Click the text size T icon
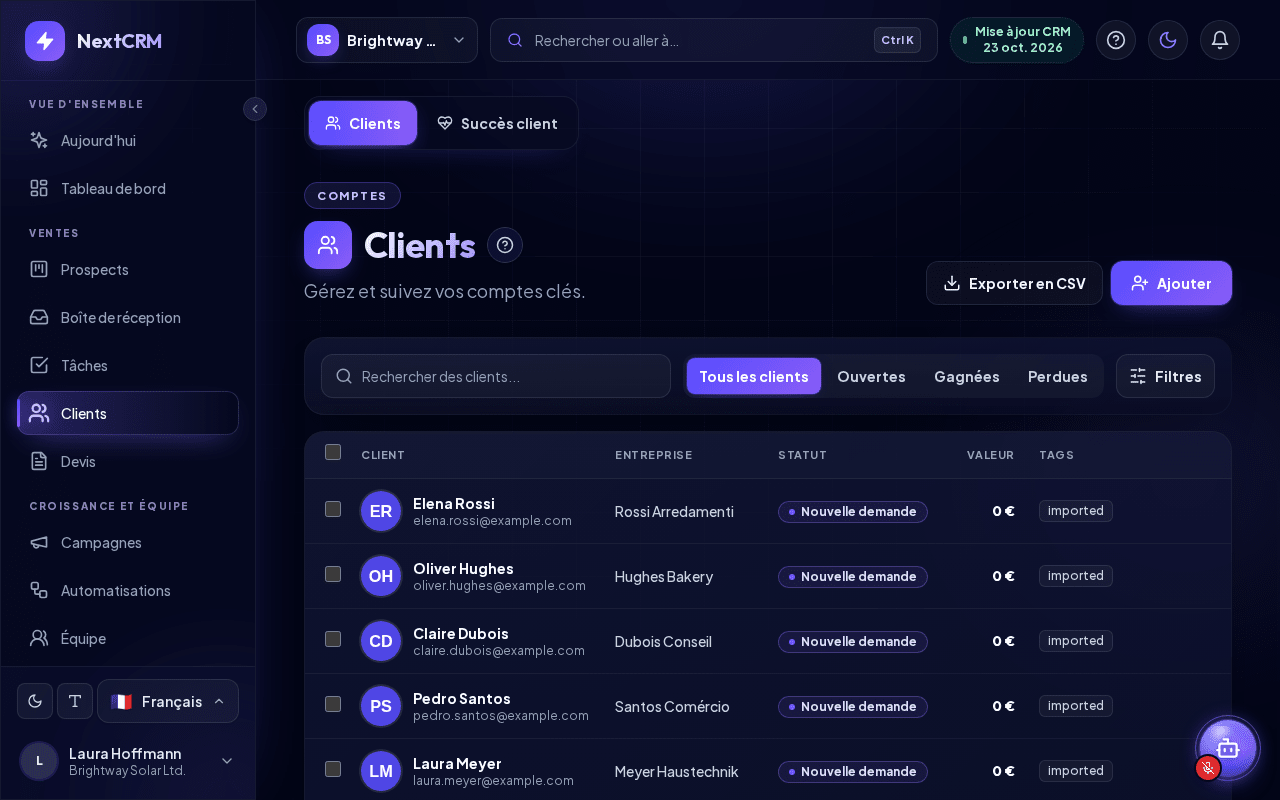Viewport: 1280px width, 800px height. (75, 701)
